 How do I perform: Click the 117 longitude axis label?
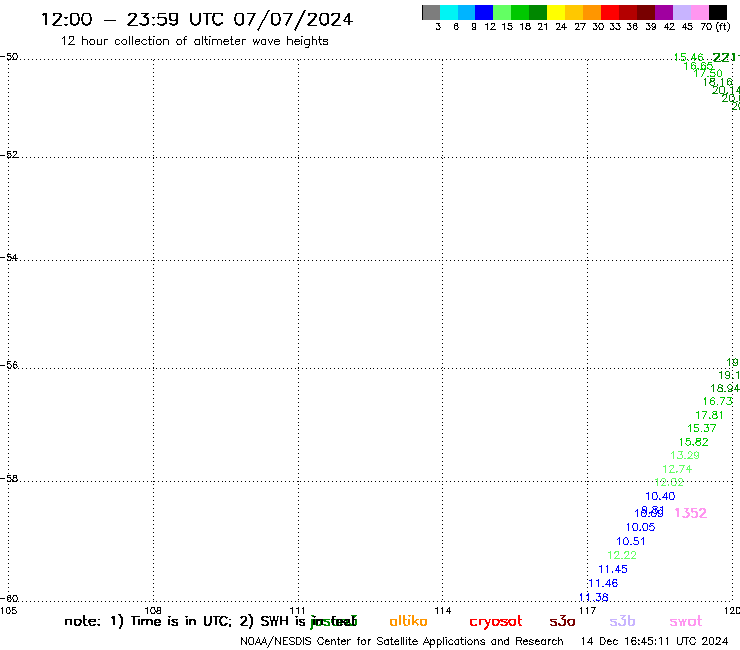click(587, 611)
